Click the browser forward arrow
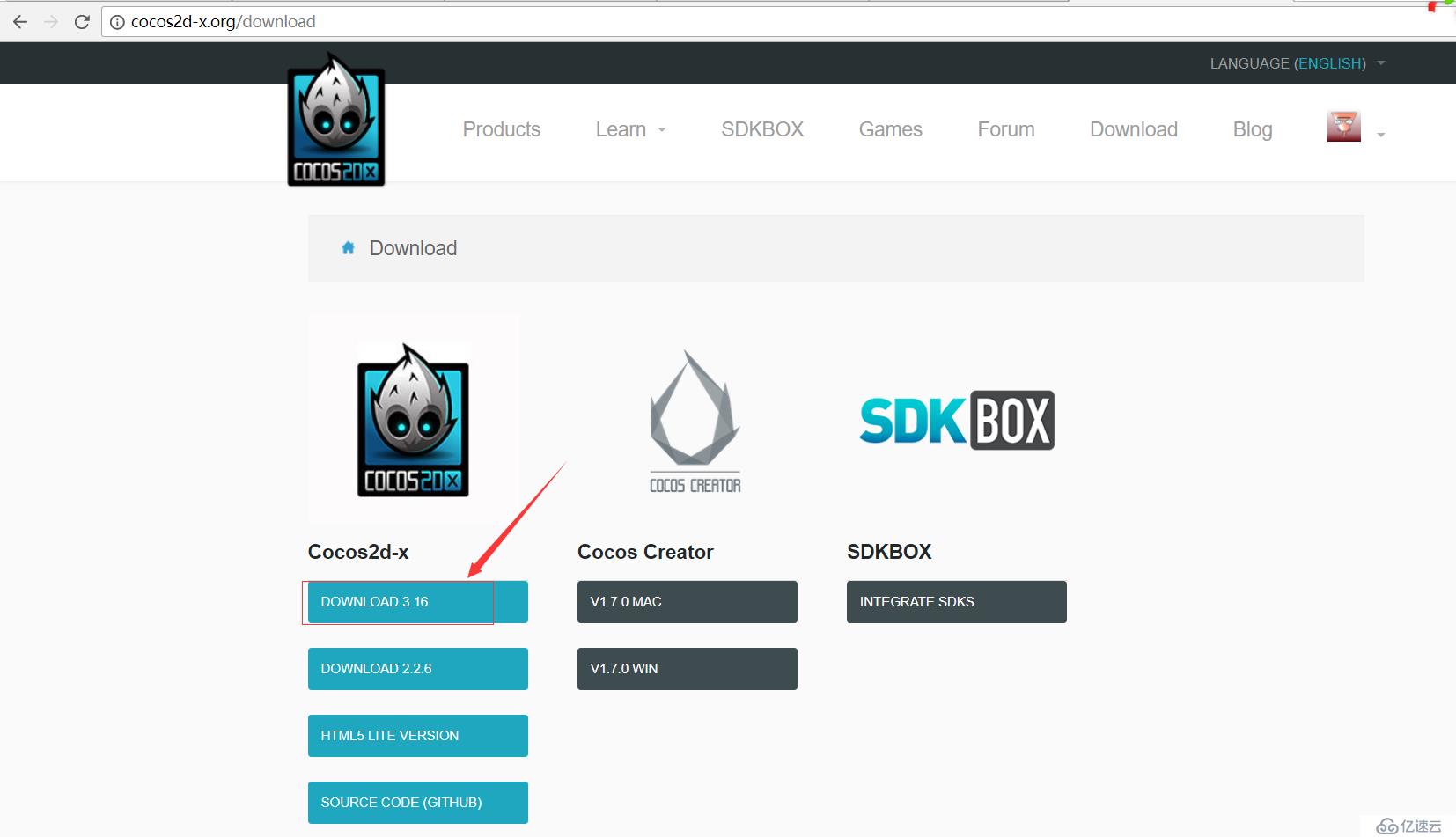 (51, 22)
